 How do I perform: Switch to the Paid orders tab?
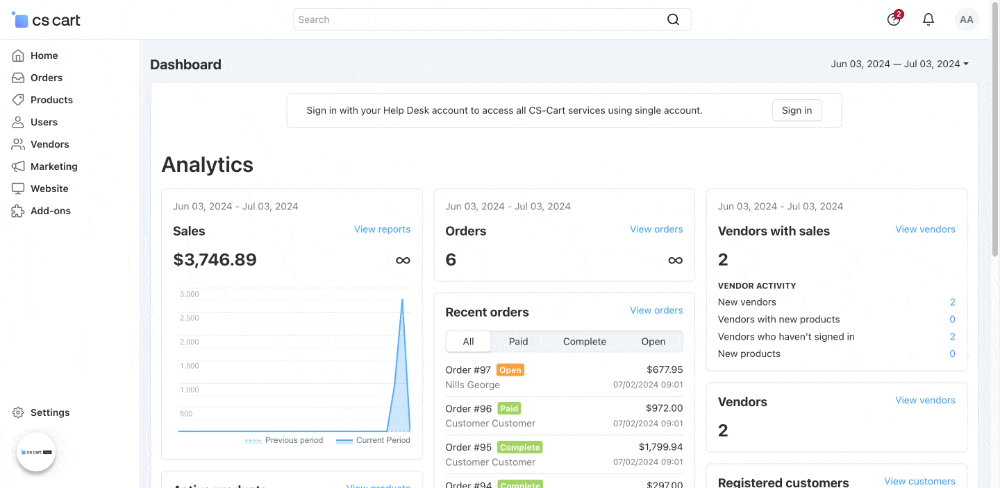pos(518,341)
